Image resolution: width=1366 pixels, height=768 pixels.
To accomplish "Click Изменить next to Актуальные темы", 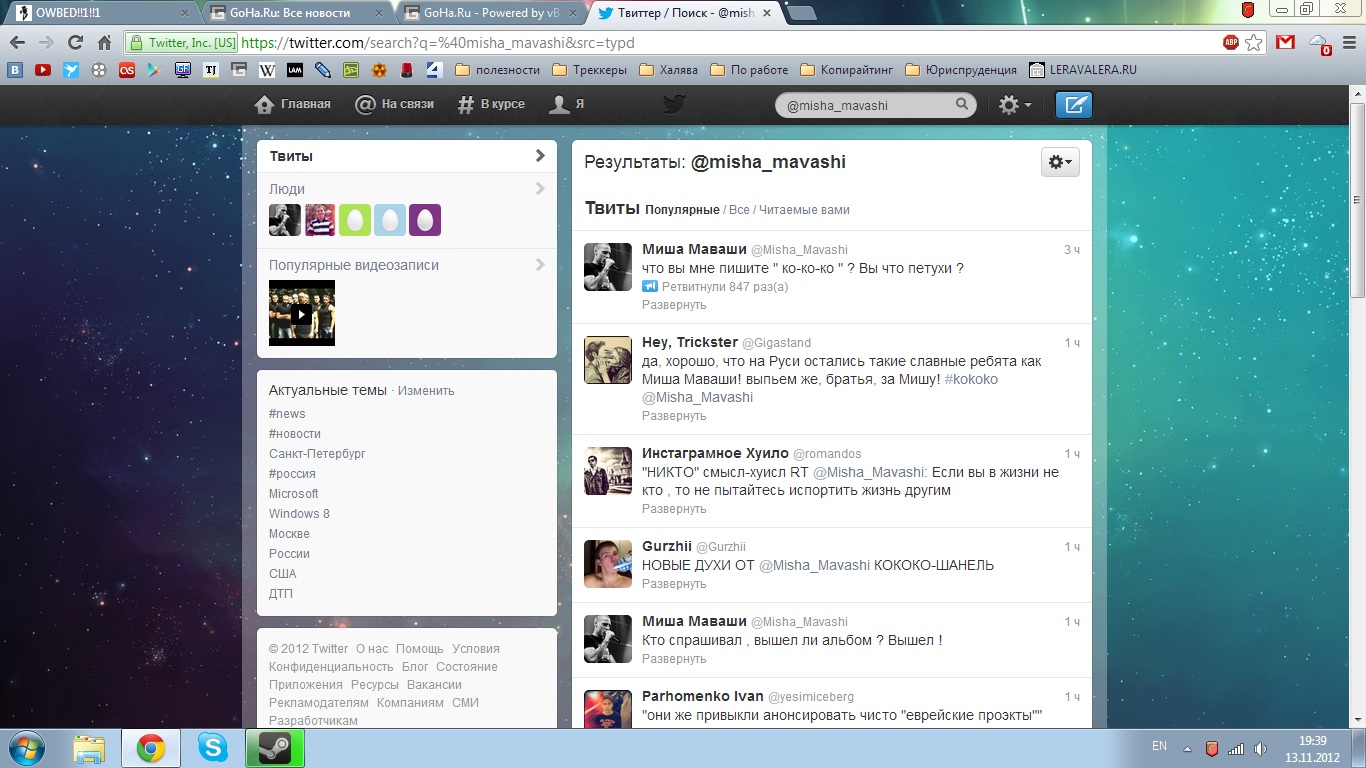I will pyautogui.click(x=426, y=391).
